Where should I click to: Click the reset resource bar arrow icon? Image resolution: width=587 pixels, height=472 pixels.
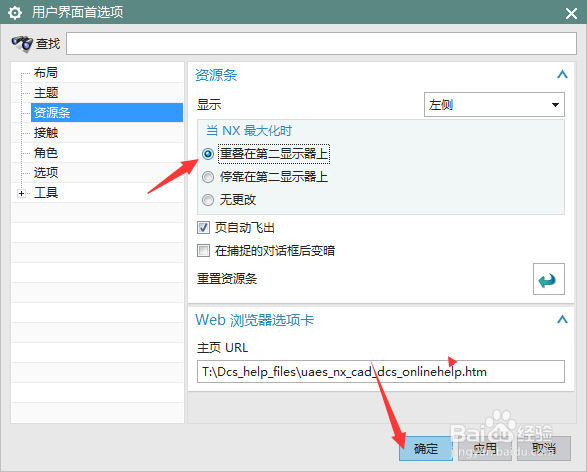pyautogui.click(x=548, y=279)
